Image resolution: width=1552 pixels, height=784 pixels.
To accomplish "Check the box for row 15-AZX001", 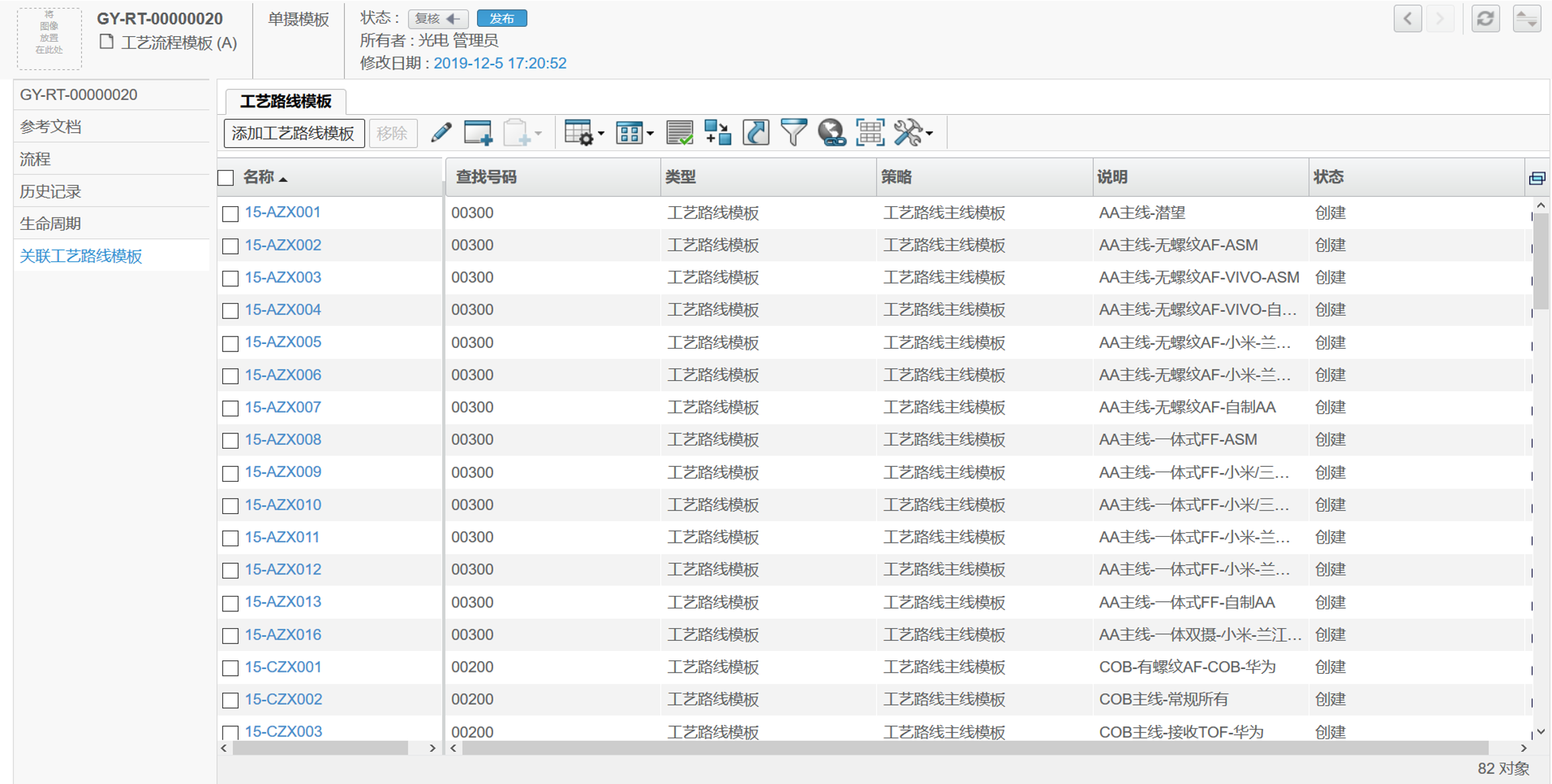I will click(x=230, y=214).
